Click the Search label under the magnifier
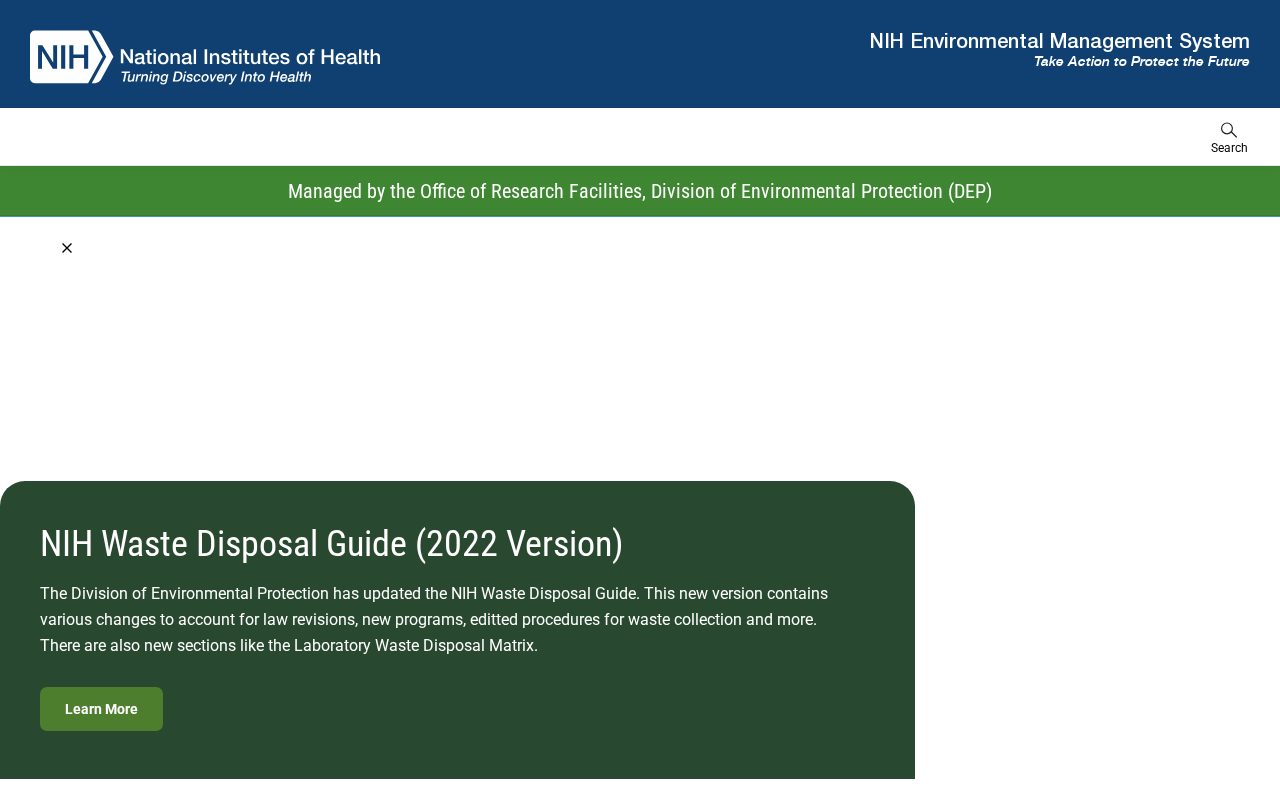Image resolution: width=1280 pixels, height=800 pixels. click(1229, 148)
